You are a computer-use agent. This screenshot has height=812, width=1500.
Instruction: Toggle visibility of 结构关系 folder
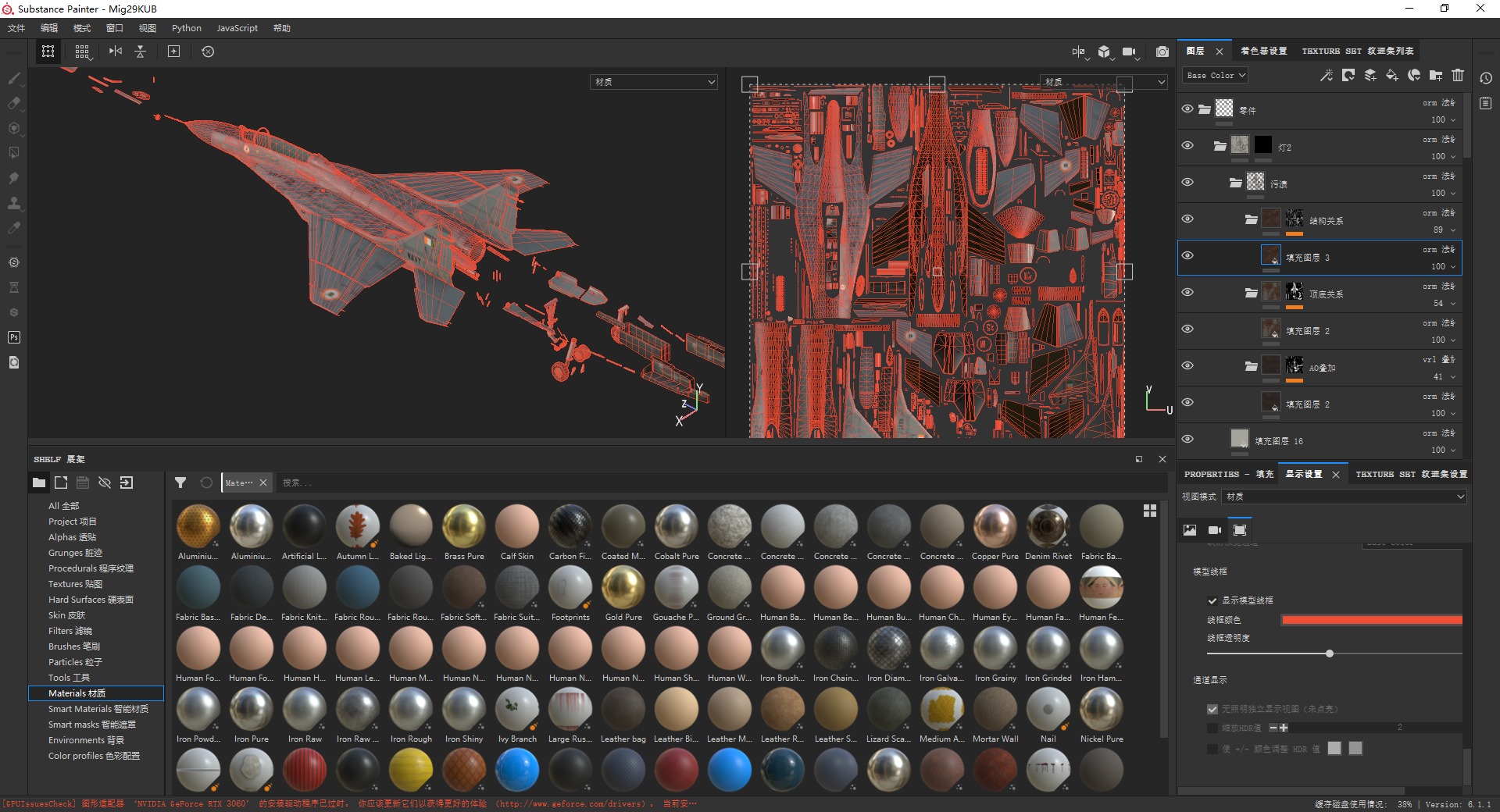tap(1187, 219)
